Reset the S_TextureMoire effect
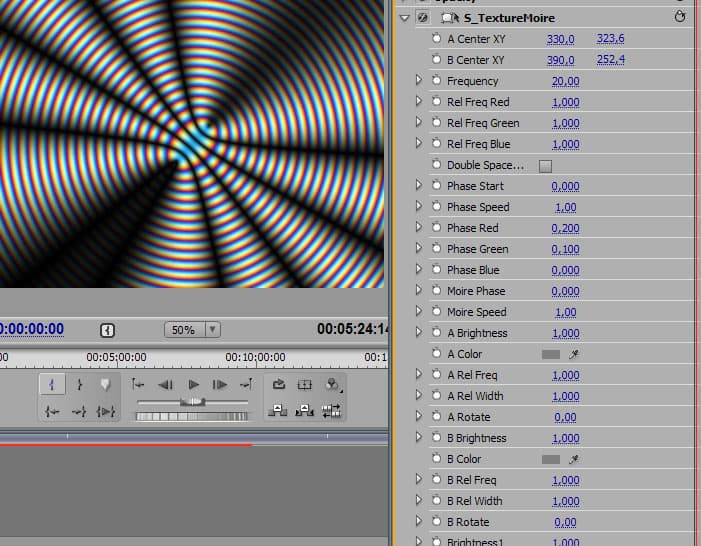 (680, 17)
